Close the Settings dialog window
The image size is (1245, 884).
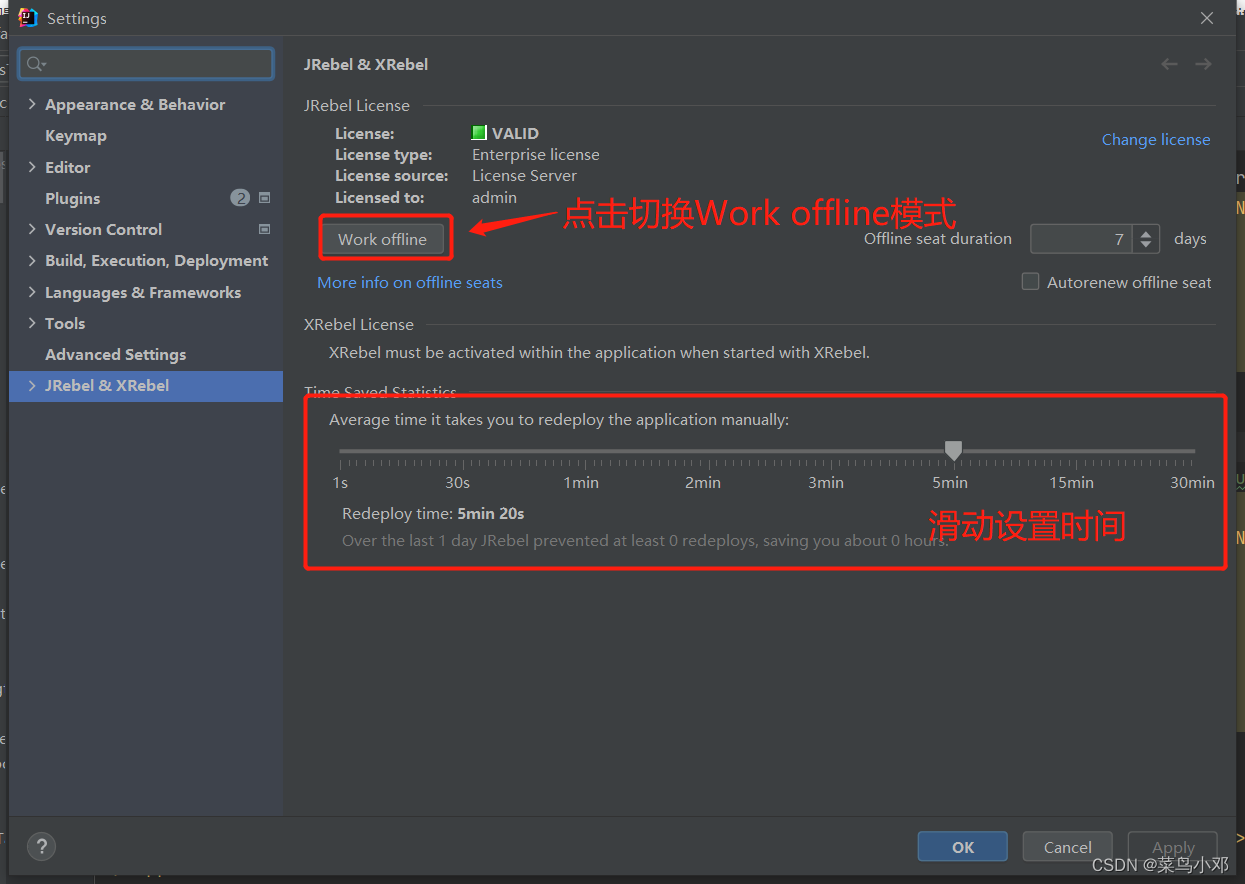pyautogui.click(x=1207, y=18)
